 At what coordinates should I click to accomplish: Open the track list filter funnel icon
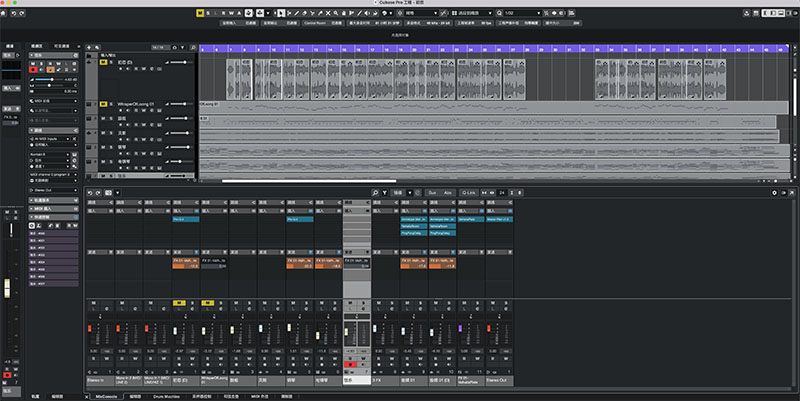[x=183, y=47]
